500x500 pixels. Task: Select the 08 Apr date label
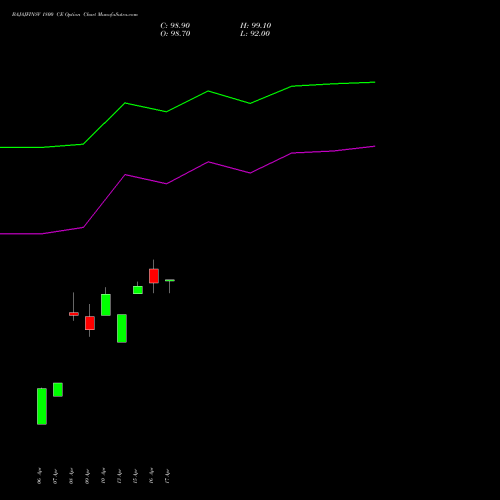tap(71, 476)
